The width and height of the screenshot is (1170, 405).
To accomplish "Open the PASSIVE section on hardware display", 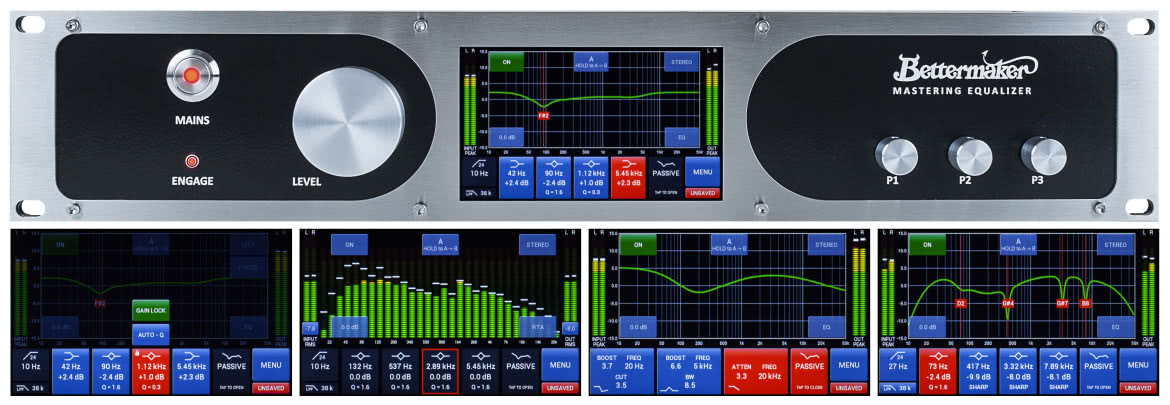I will [x=665, y=177].
